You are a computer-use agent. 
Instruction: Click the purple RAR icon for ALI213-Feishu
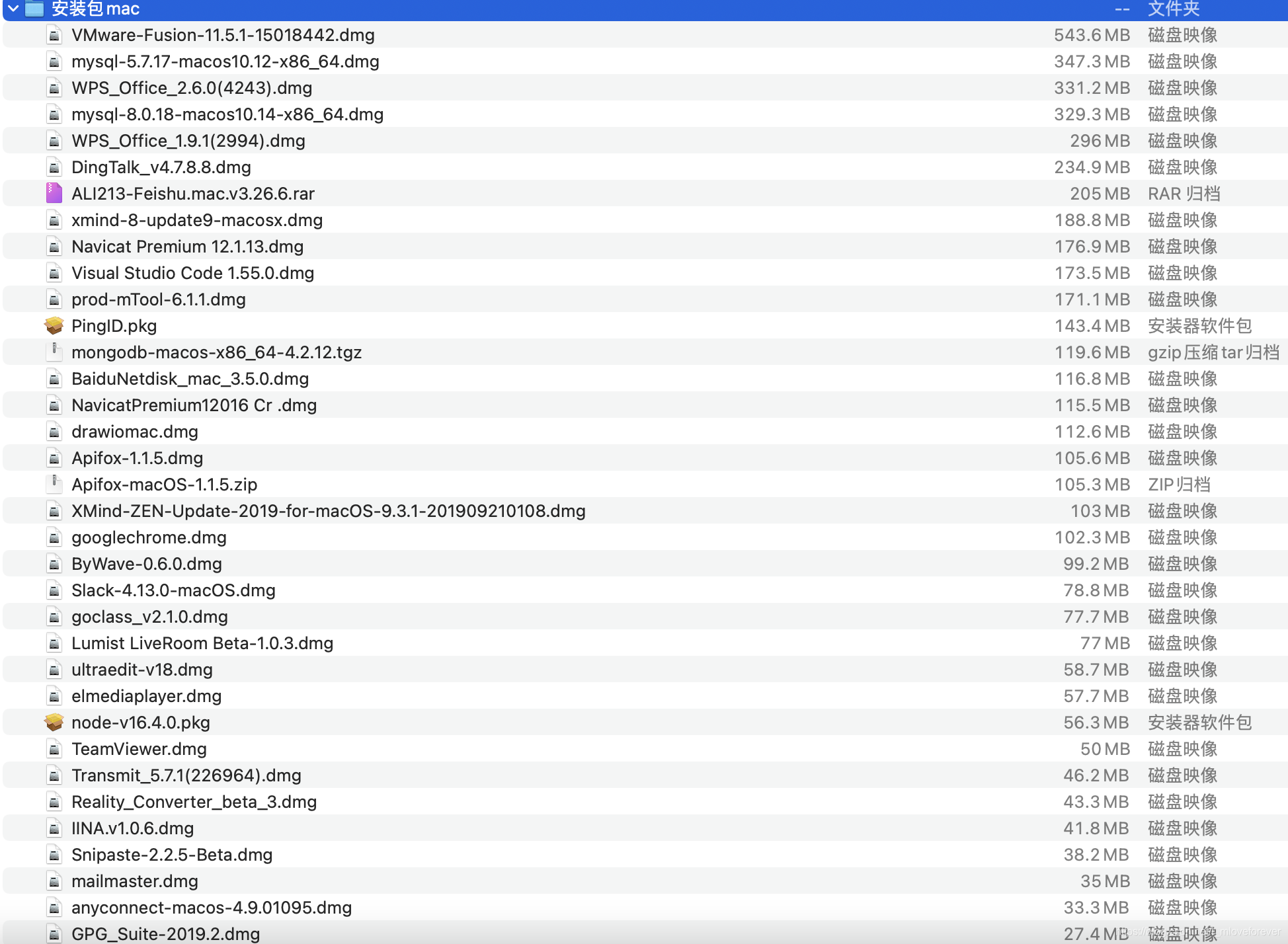[54, 193]
